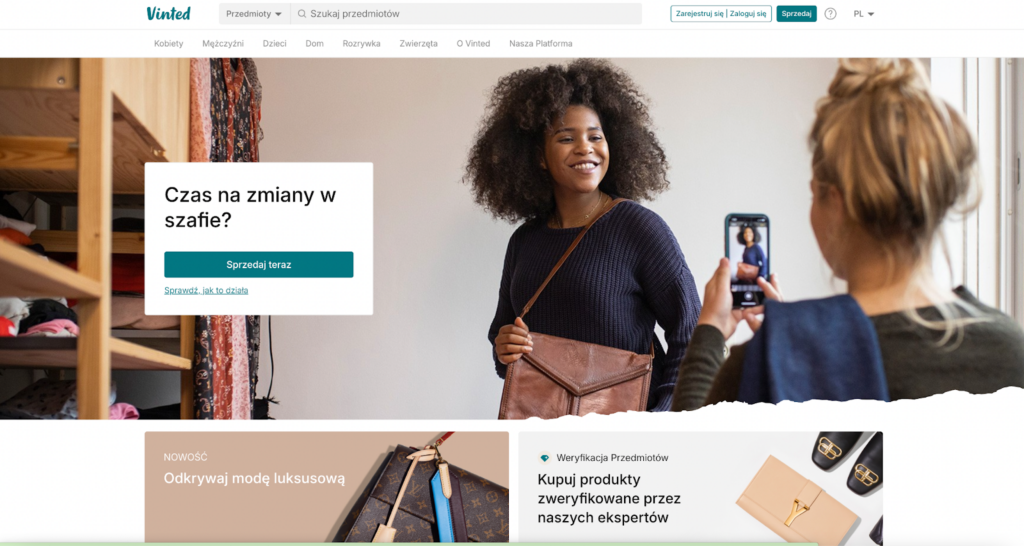Viewport: 1024px width, 546px height.
Task: Click Zarejestruj się | Zaloguj się button
Action: pyautogui.click(x=721, y=14)
